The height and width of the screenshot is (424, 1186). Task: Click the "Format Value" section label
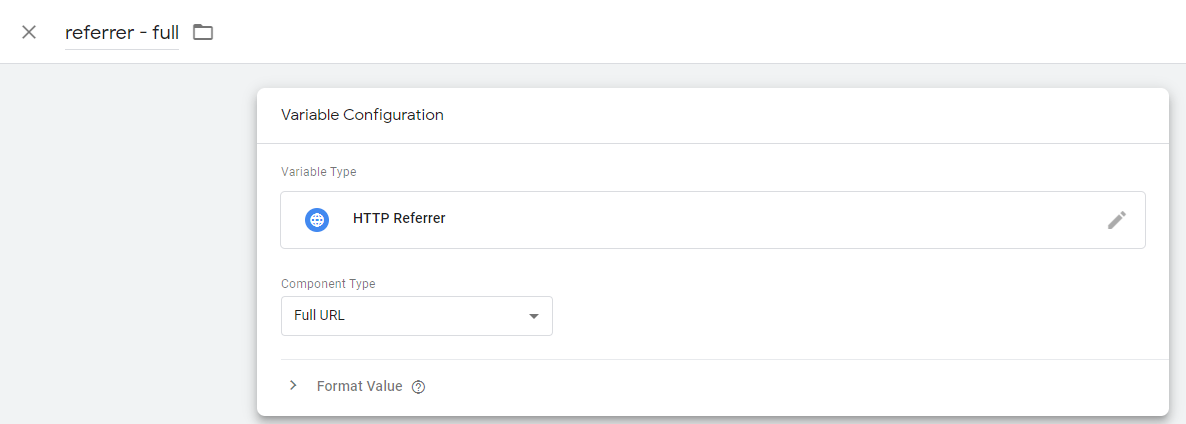pyautogui.click(x=359, y=386)
